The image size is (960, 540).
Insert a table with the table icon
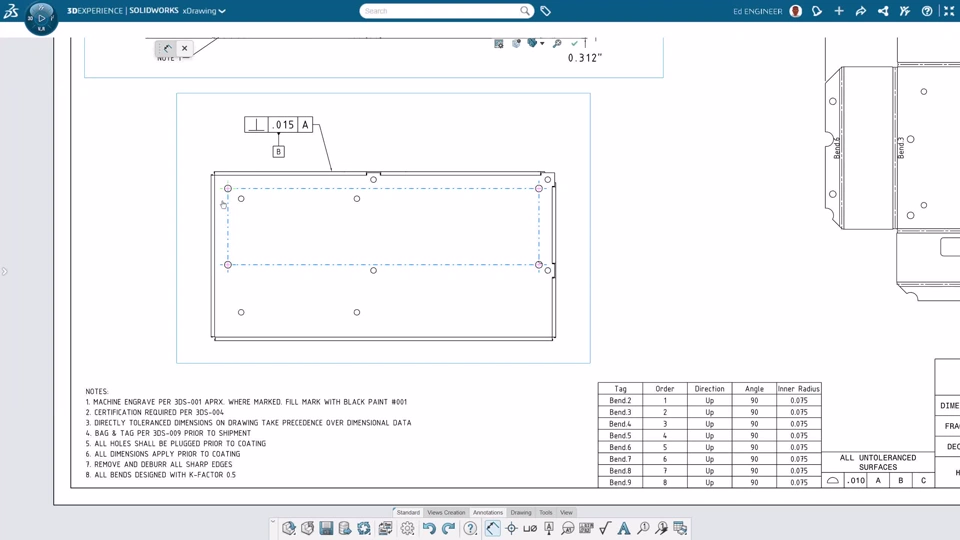coord(680,528)
